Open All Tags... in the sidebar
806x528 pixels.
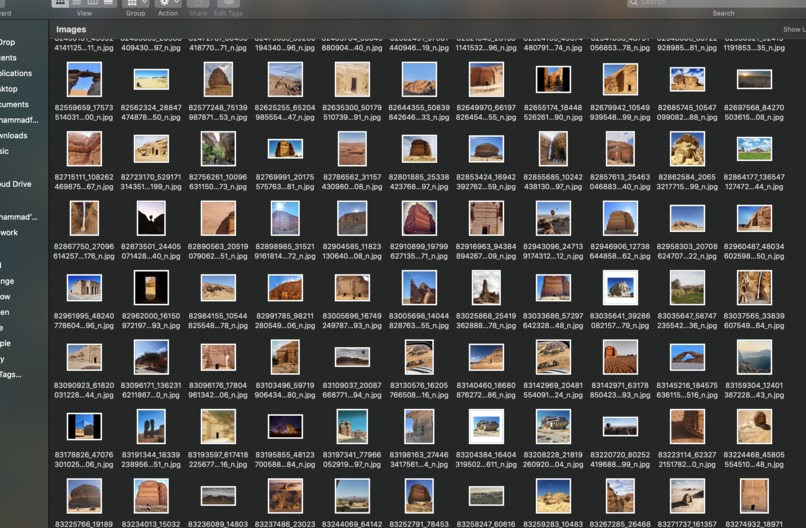click(x=11, y=374)
